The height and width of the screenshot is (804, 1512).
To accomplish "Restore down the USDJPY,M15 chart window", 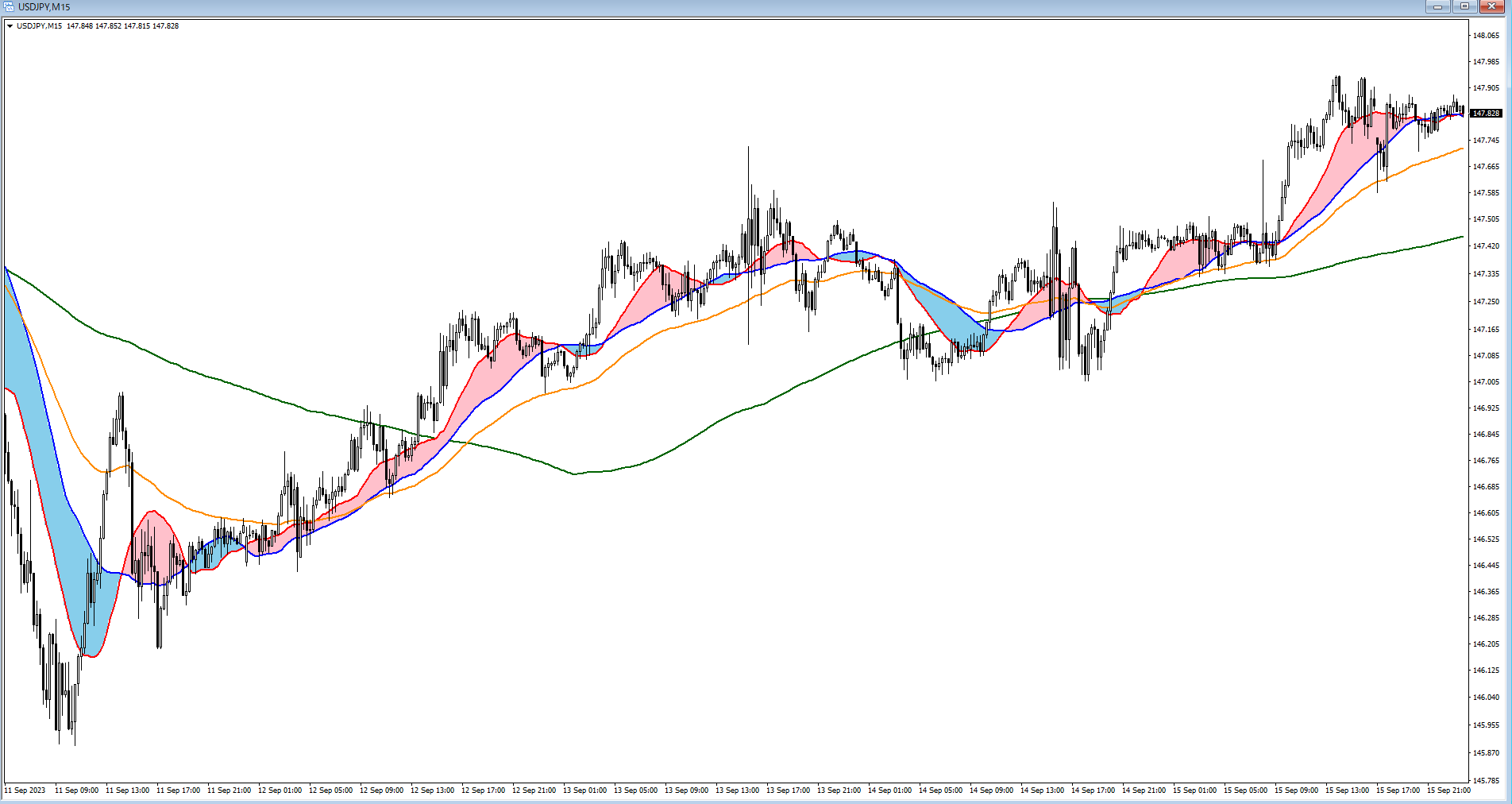I will tap(1464, 7).
